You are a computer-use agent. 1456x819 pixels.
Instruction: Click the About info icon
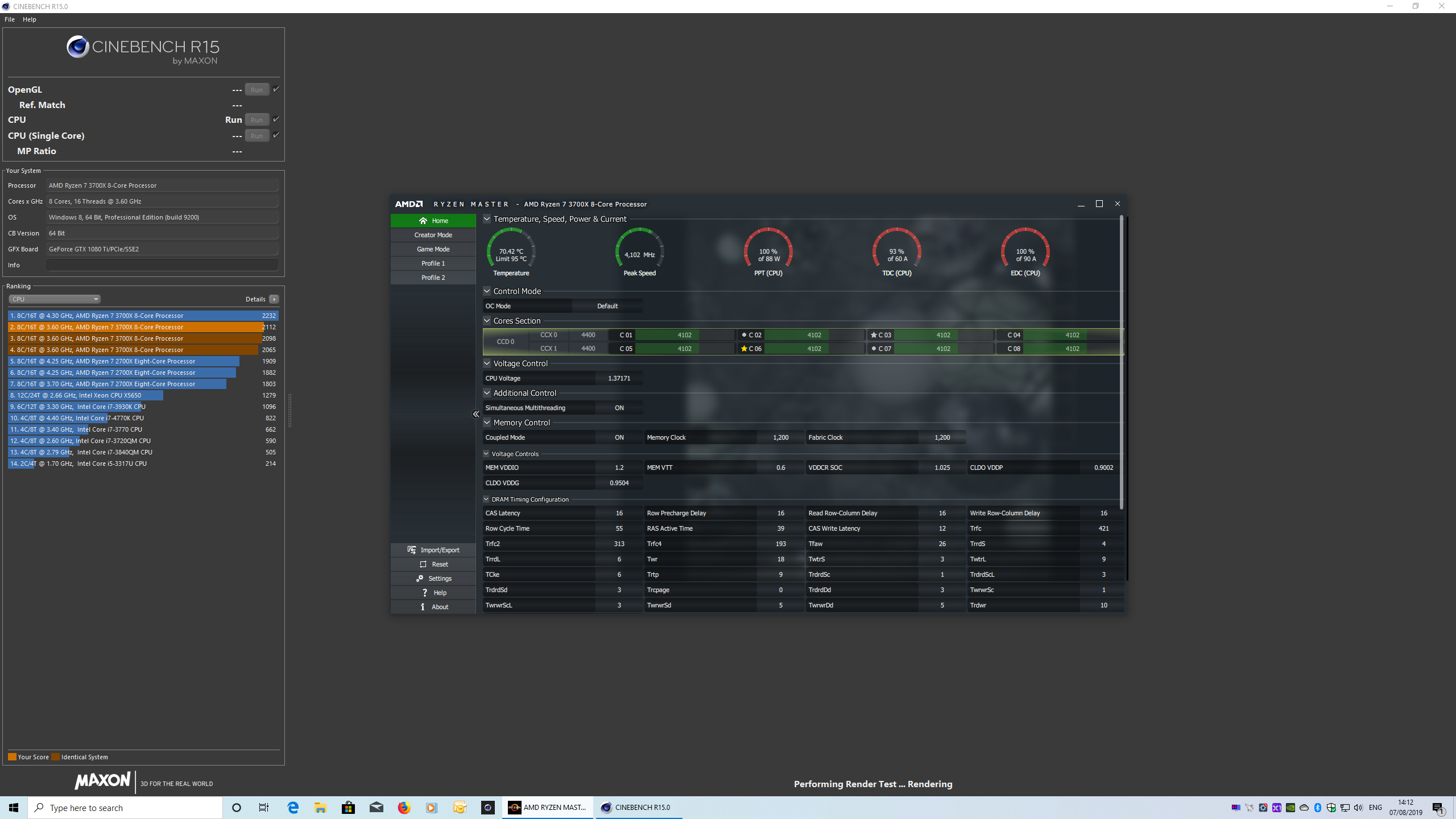coord(423,607)
